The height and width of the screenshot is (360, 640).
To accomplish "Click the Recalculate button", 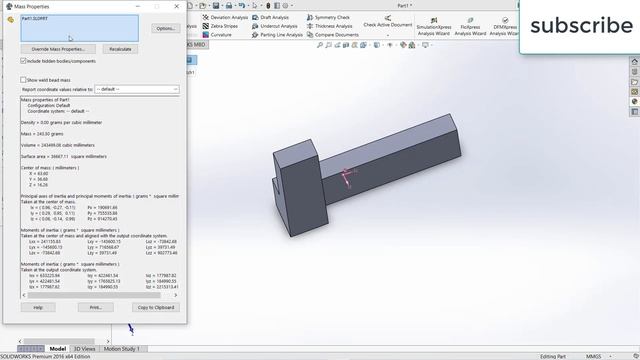I will tap(120, 49).
